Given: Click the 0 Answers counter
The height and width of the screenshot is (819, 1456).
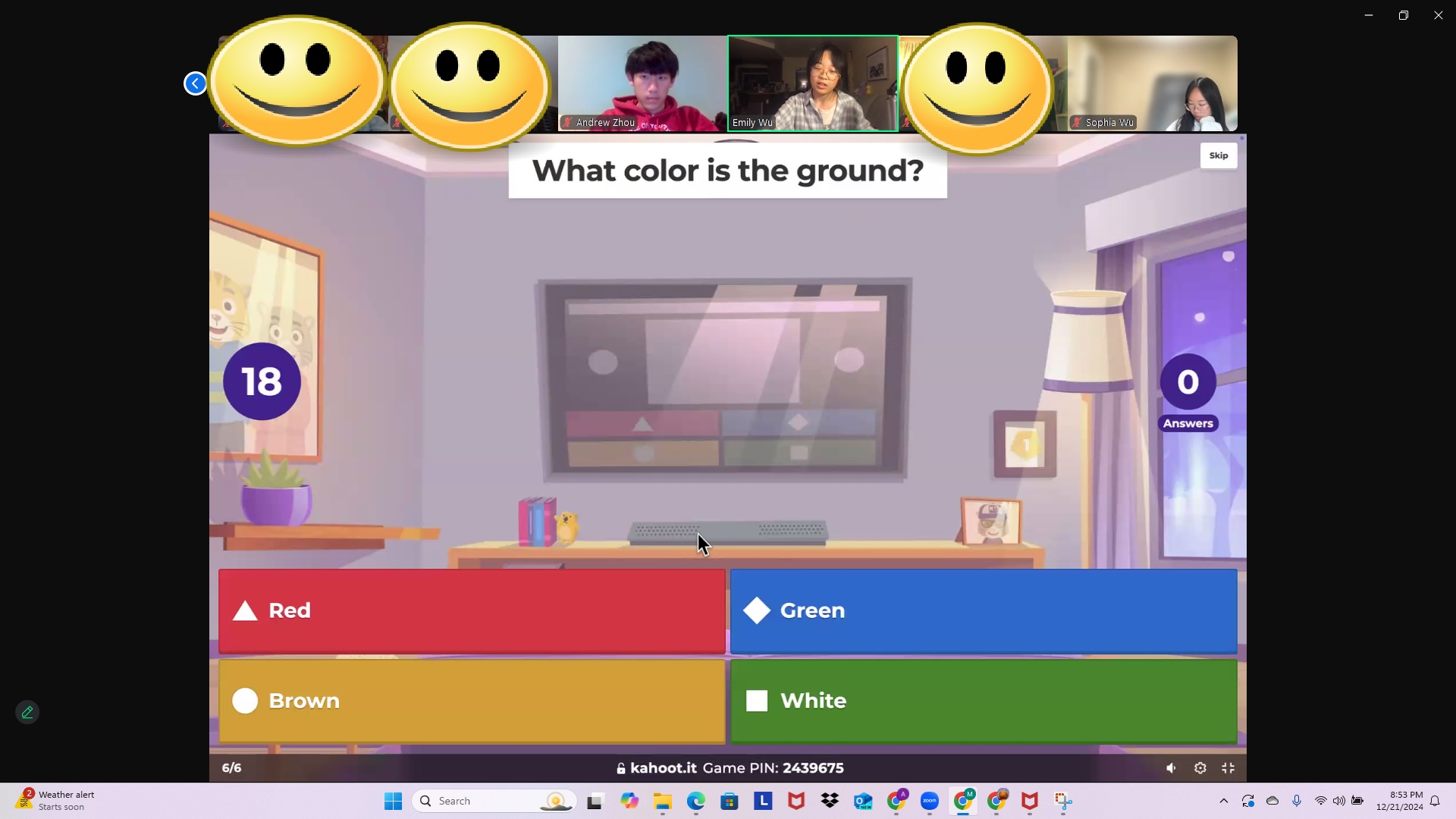Looking at the screenshot, I should (1188, 392).
